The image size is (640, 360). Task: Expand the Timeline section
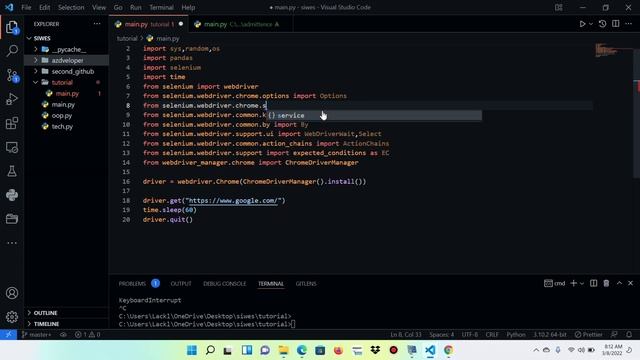(x=67, y=324)
